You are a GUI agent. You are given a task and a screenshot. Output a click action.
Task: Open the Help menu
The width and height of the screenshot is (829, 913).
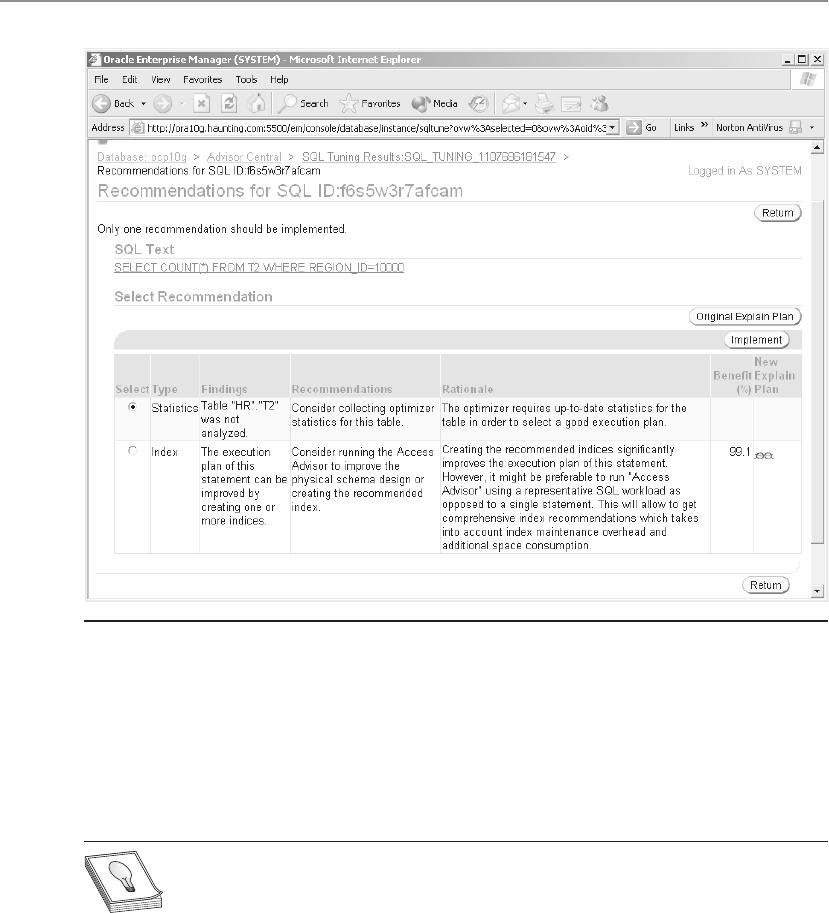pyautogui.click(x=279, y=80)
